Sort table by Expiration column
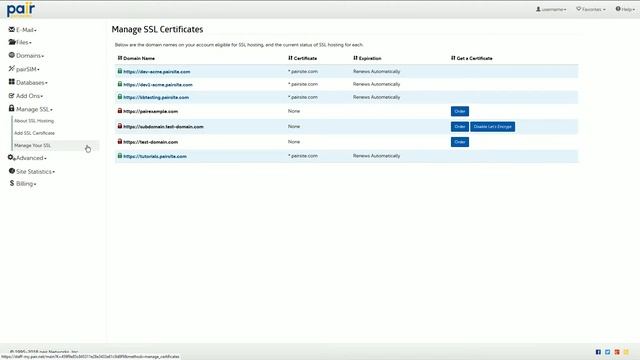The height and width of the screenshot is (360, 640). (x=367, y=58)
